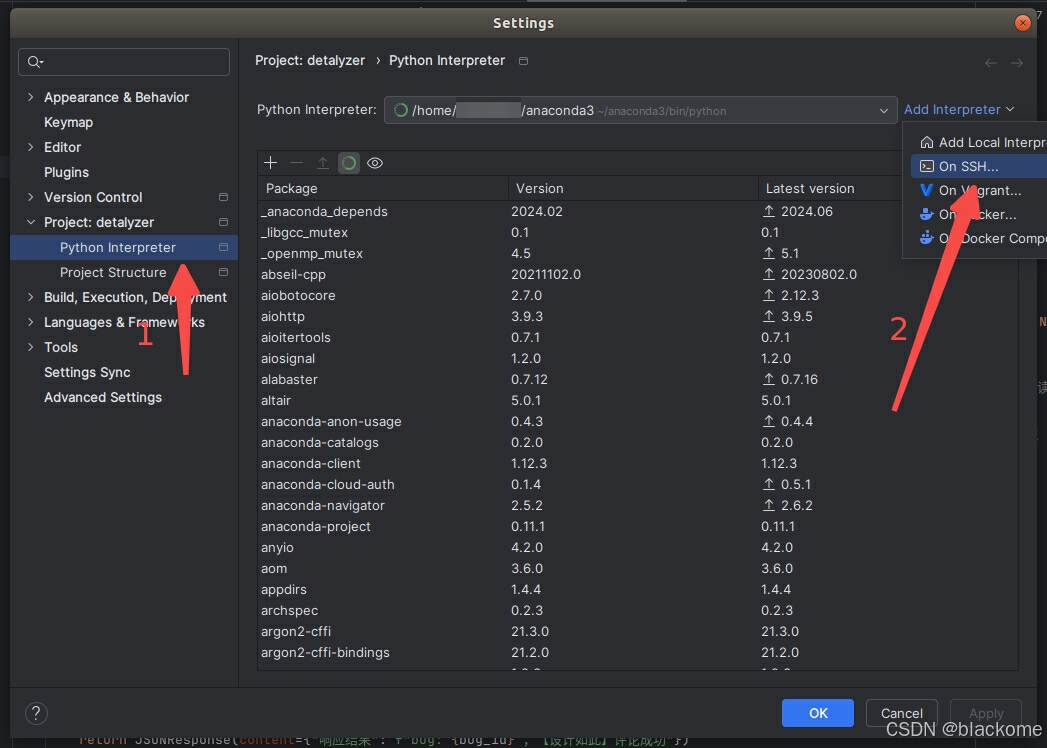Expand the Version Control section
The width and height of the screenshot is (1047, 748).
(x=31, y=197)
